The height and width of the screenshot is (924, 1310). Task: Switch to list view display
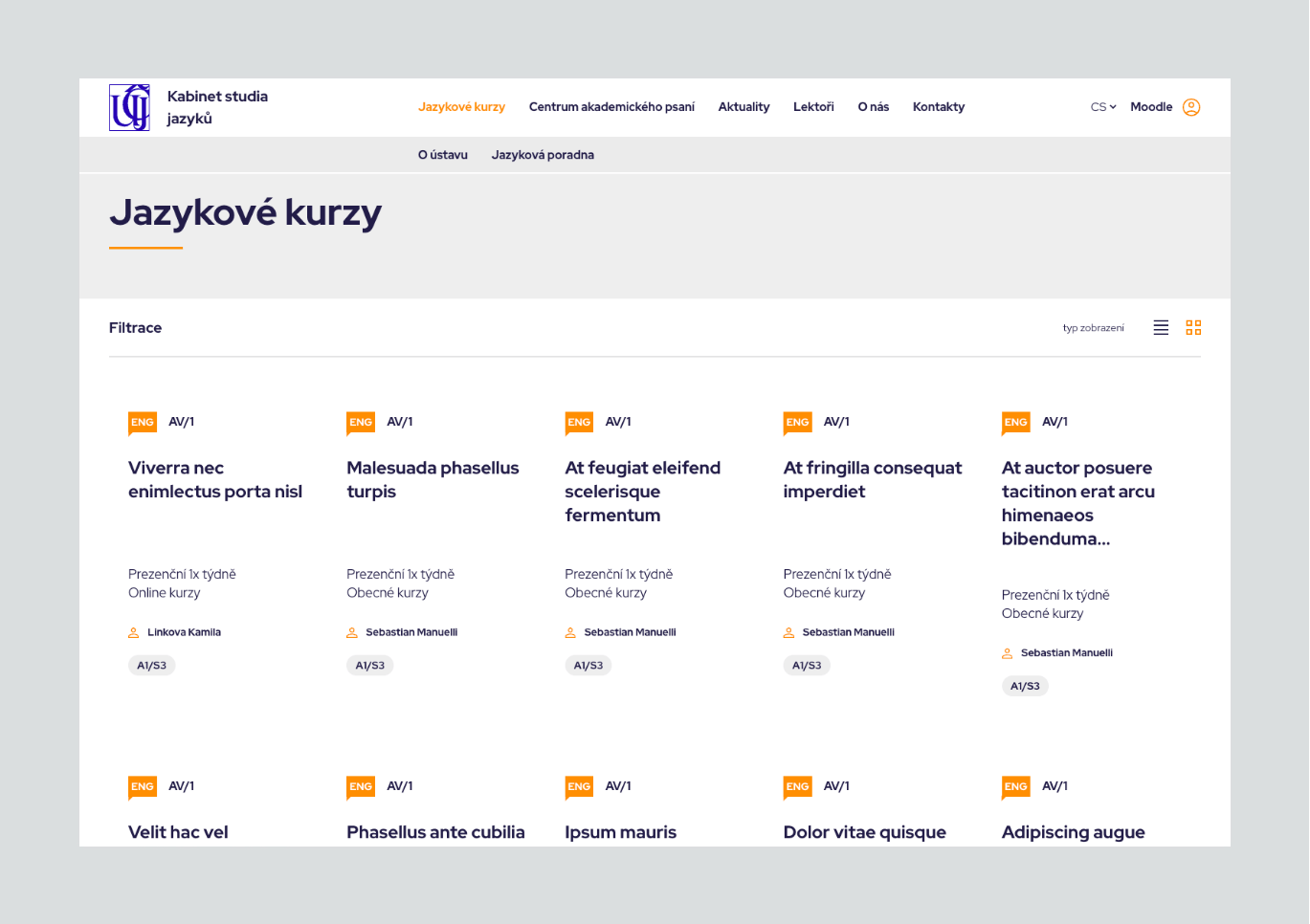1161,327
